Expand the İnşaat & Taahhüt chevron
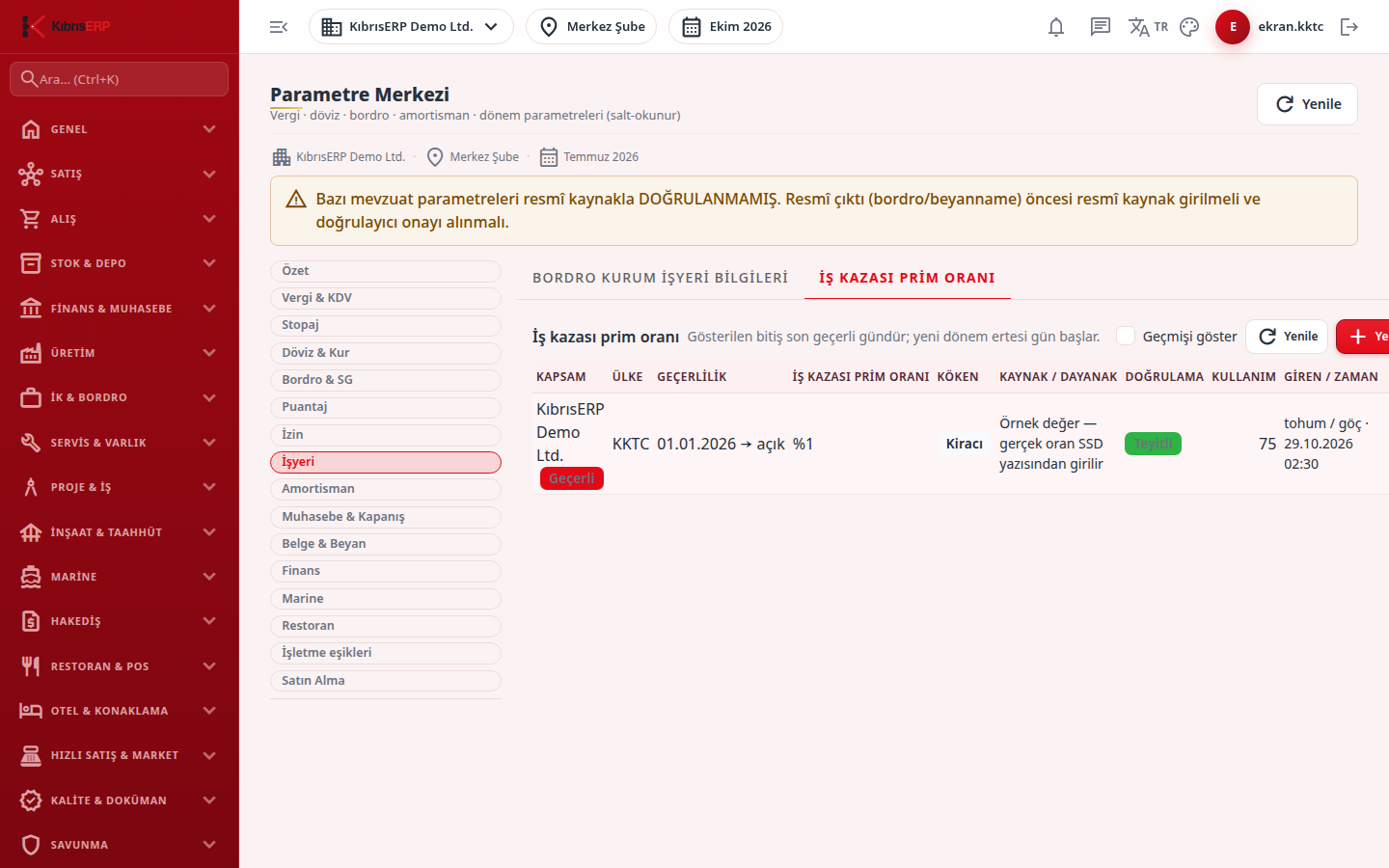1389x868 pixels. [209, 532]
